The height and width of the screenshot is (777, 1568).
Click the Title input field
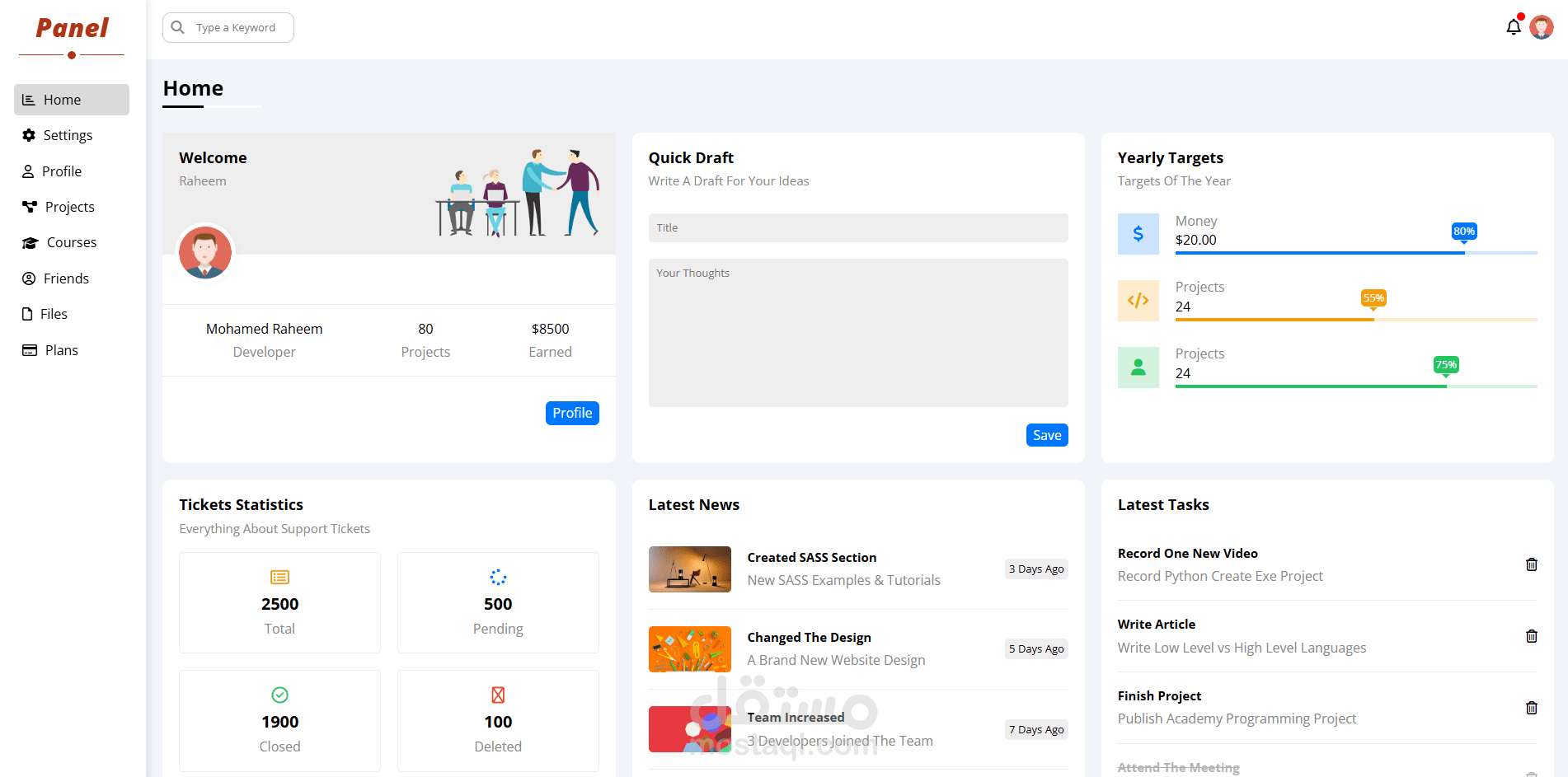click(x=858, y=228)
